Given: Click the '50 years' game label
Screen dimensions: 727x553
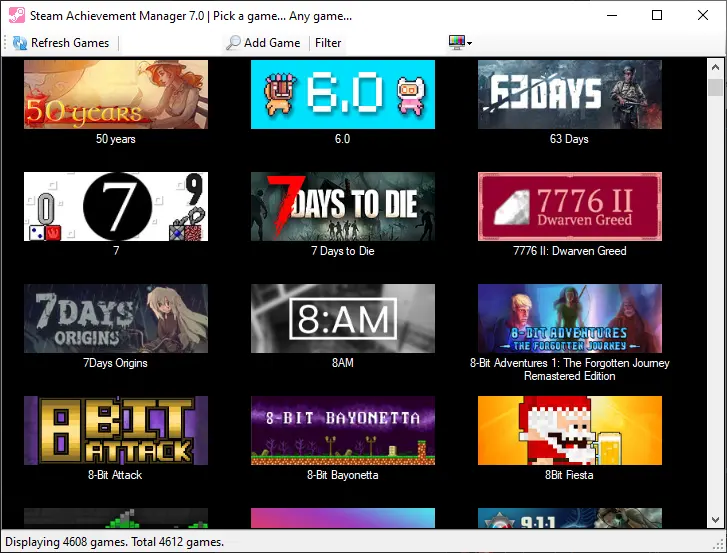Looking at the screenshot, I should coord(115,139).
